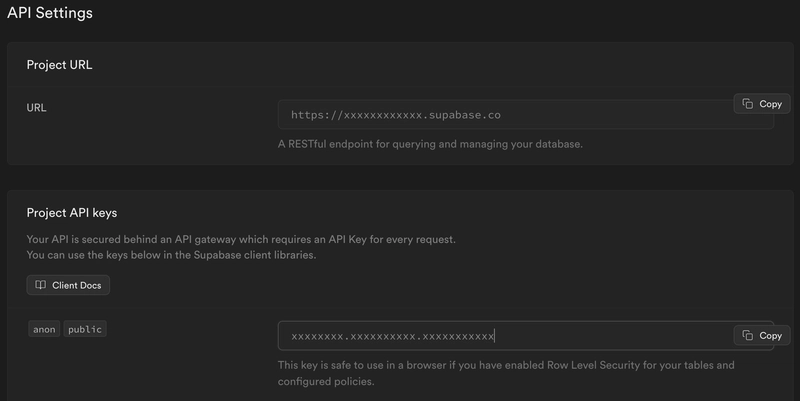
Task: Click the Supabase client libraries sentence
Action: 171,255
